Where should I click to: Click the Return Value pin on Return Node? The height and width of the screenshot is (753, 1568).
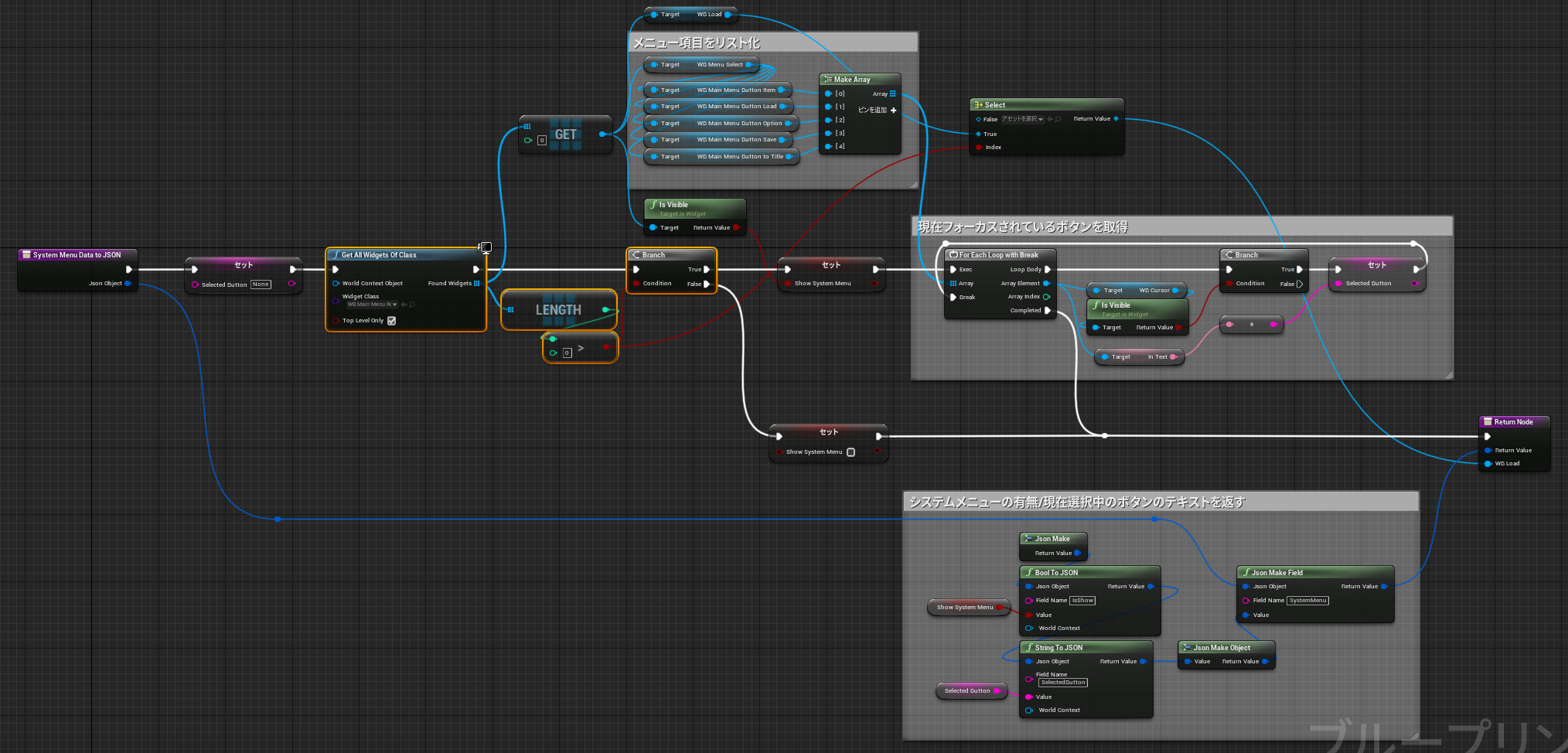click(1488, 451)
